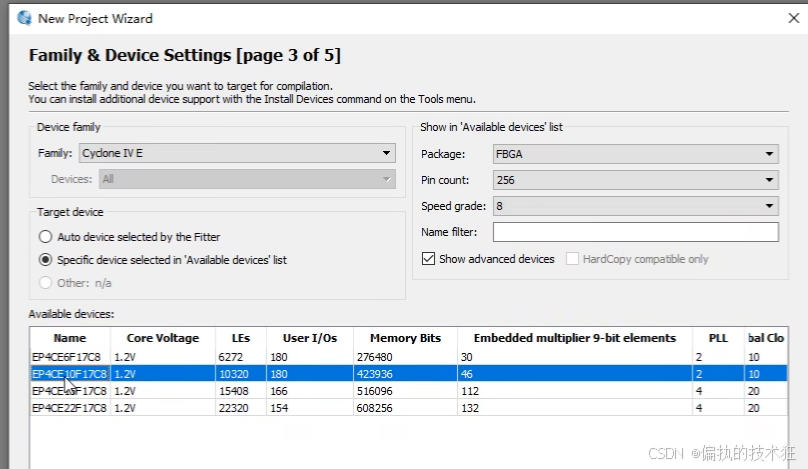Sort by the Memory Bits column header
This screenshot has height=469, width=808.
coord(406,338)
